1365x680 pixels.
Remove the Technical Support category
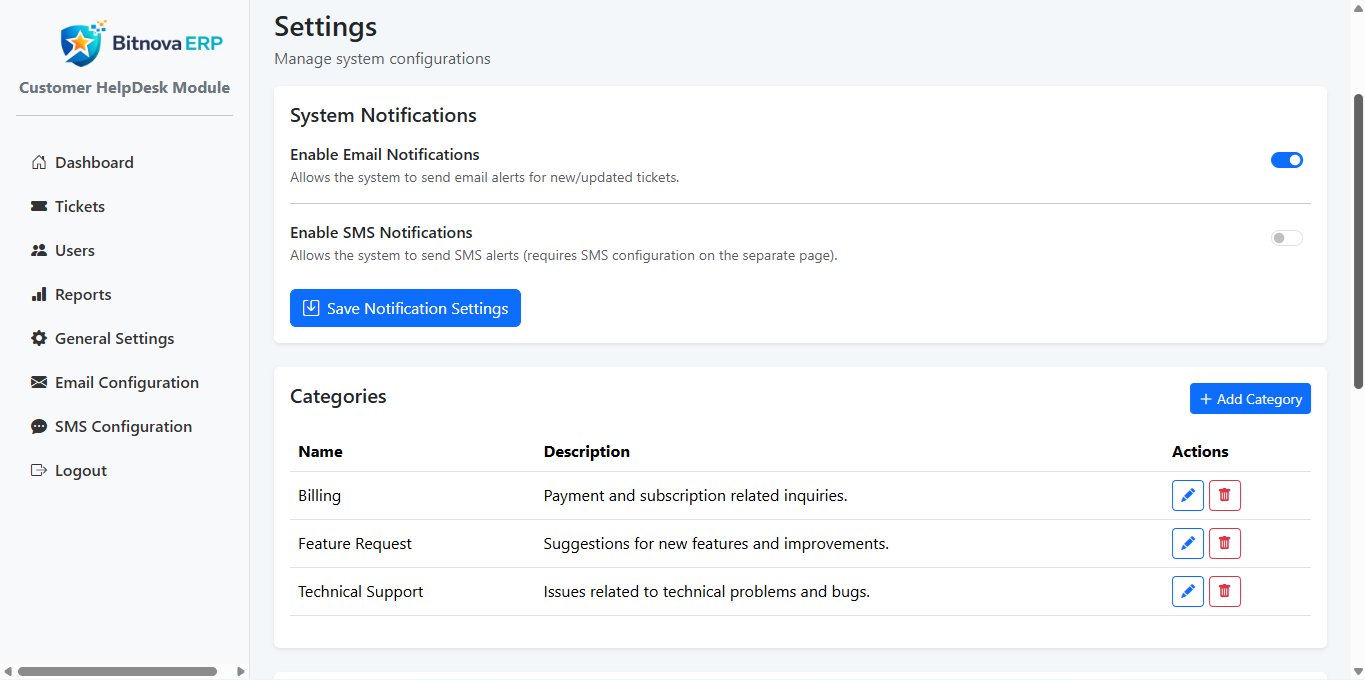(1224, 592)
